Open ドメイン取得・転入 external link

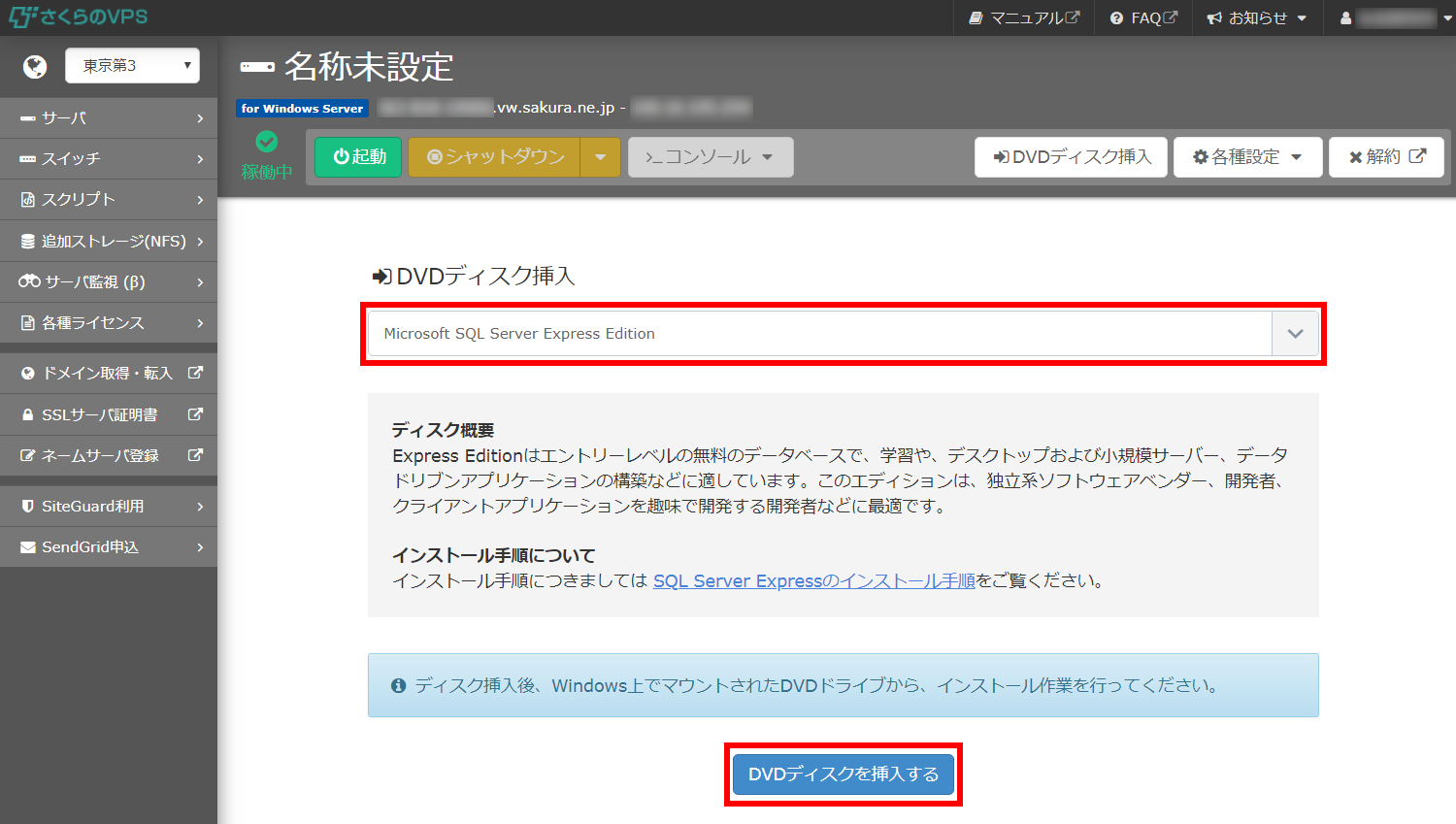click(109, 373)
